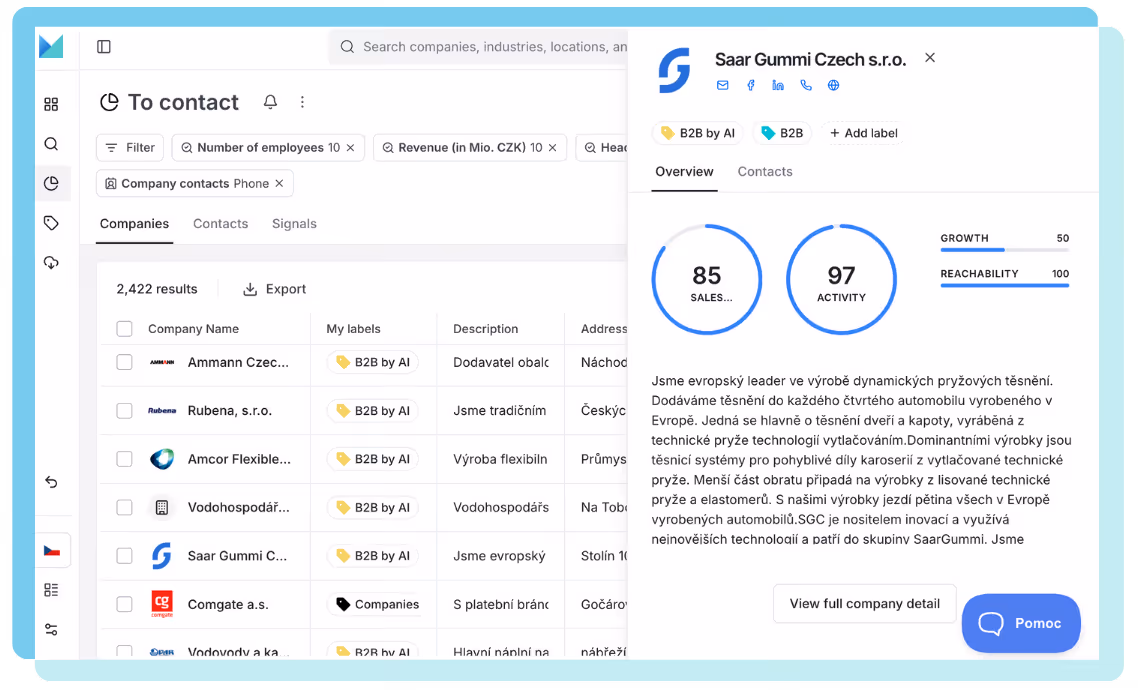This screenshot has width=1138, height=690.
Task: Remove the Company contacts Phone filter
Action: click(x=279, y=184)
